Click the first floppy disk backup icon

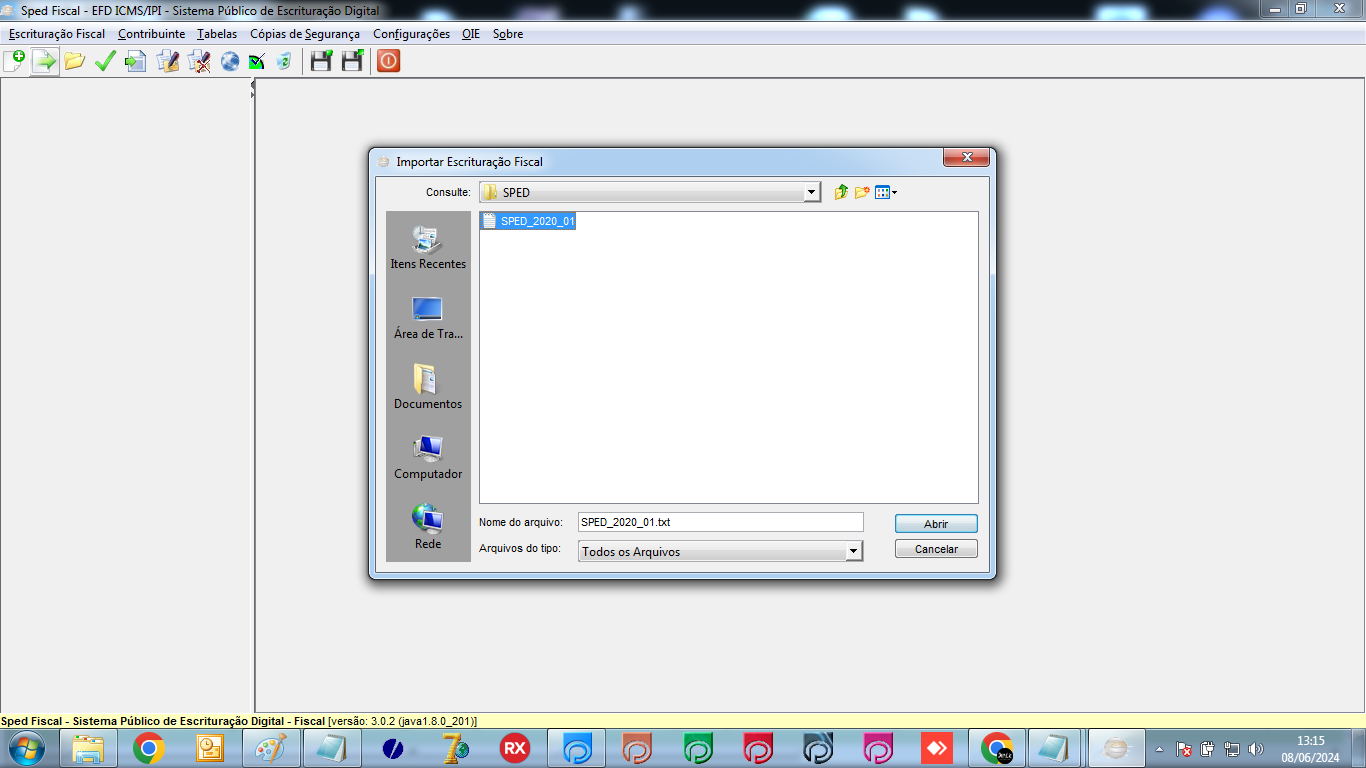tap(321, 61)
